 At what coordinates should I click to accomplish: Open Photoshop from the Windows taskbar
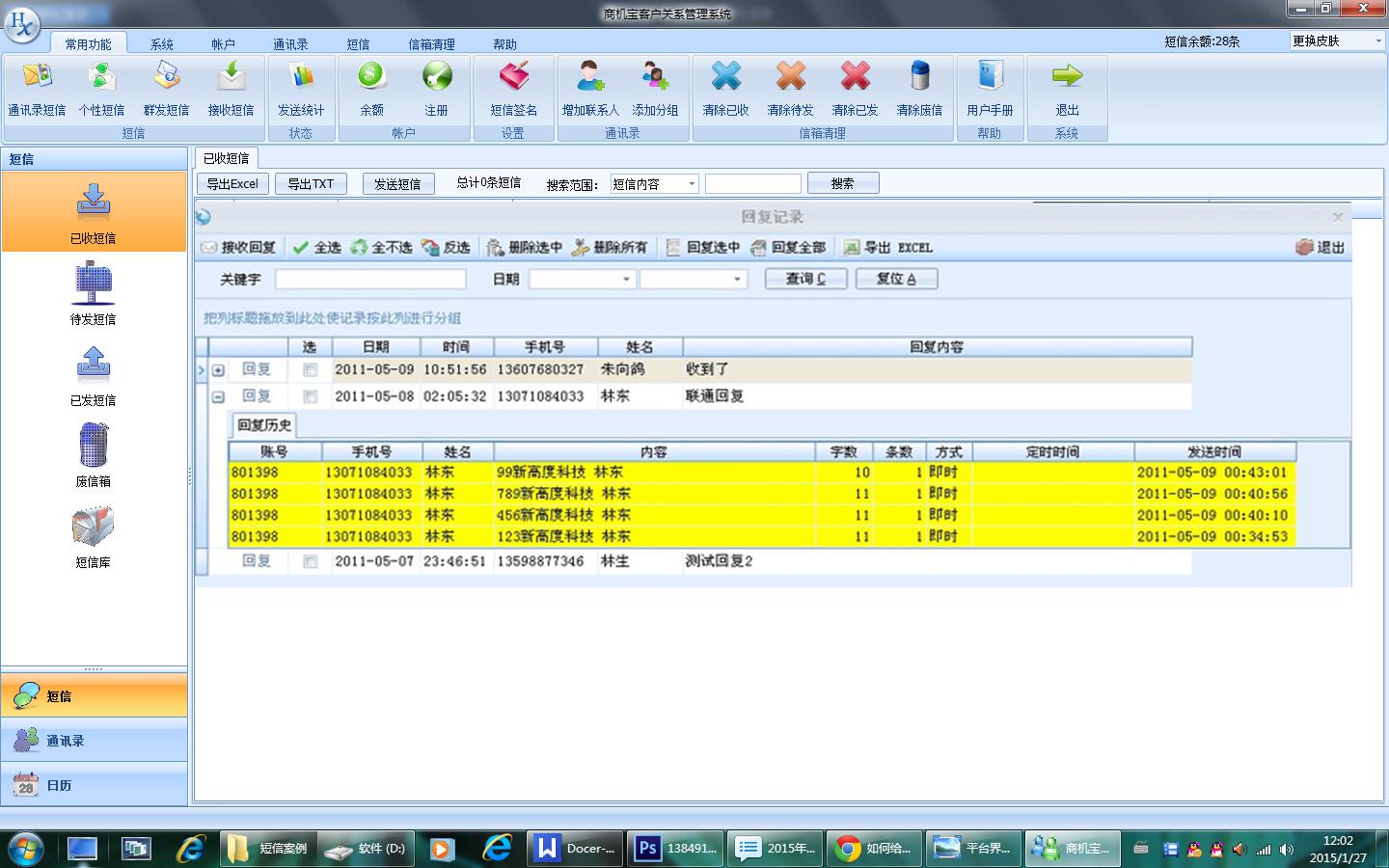(x=673, y=849)
